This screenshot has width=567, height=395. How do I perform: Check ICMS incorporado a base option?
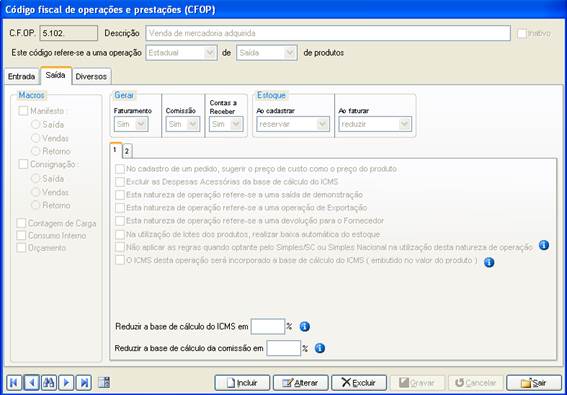tap(120, 260)
